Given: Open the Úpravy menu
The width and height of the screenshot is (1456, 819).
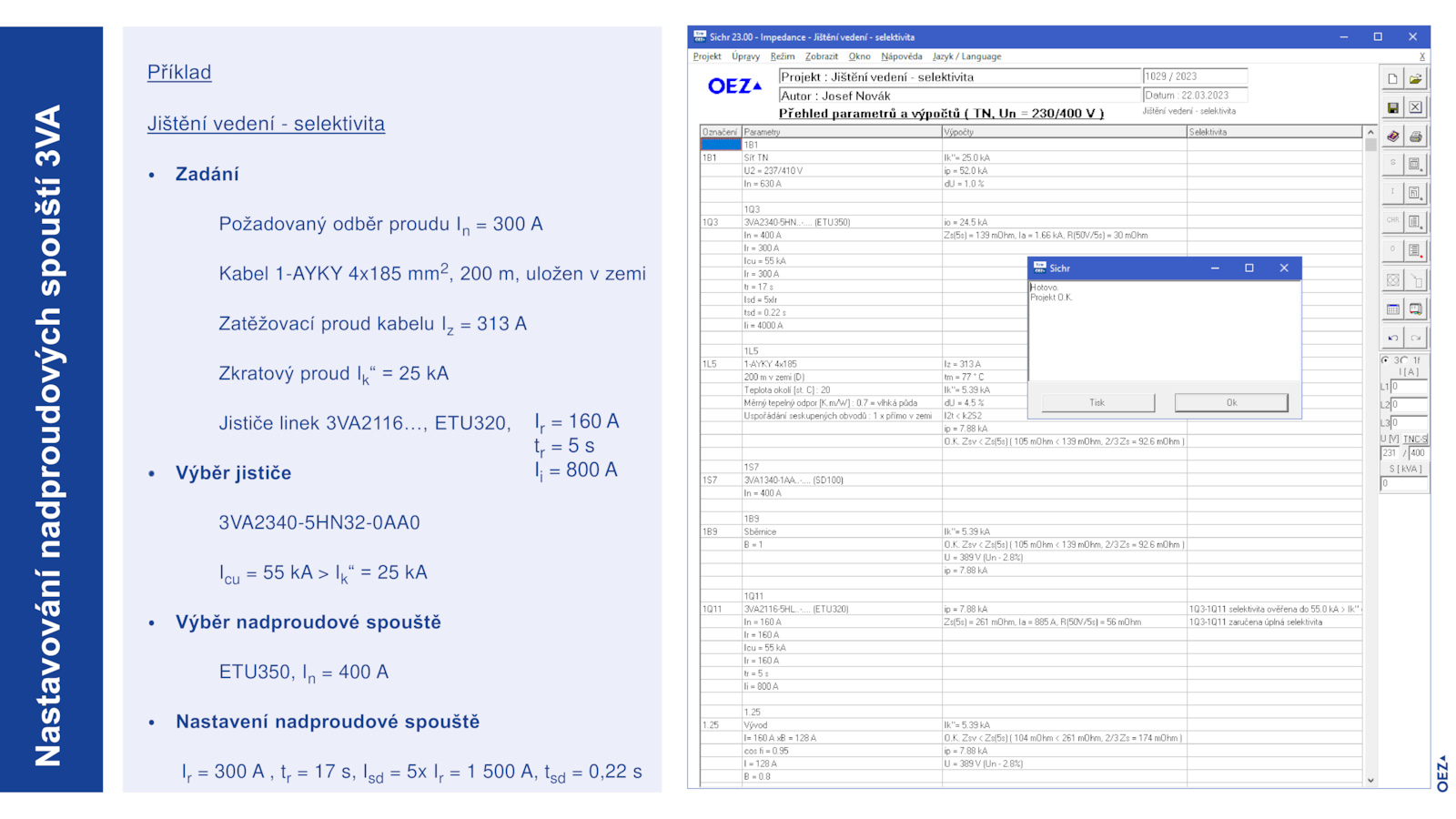Looking at the screenshot, I should coord(745,56).
